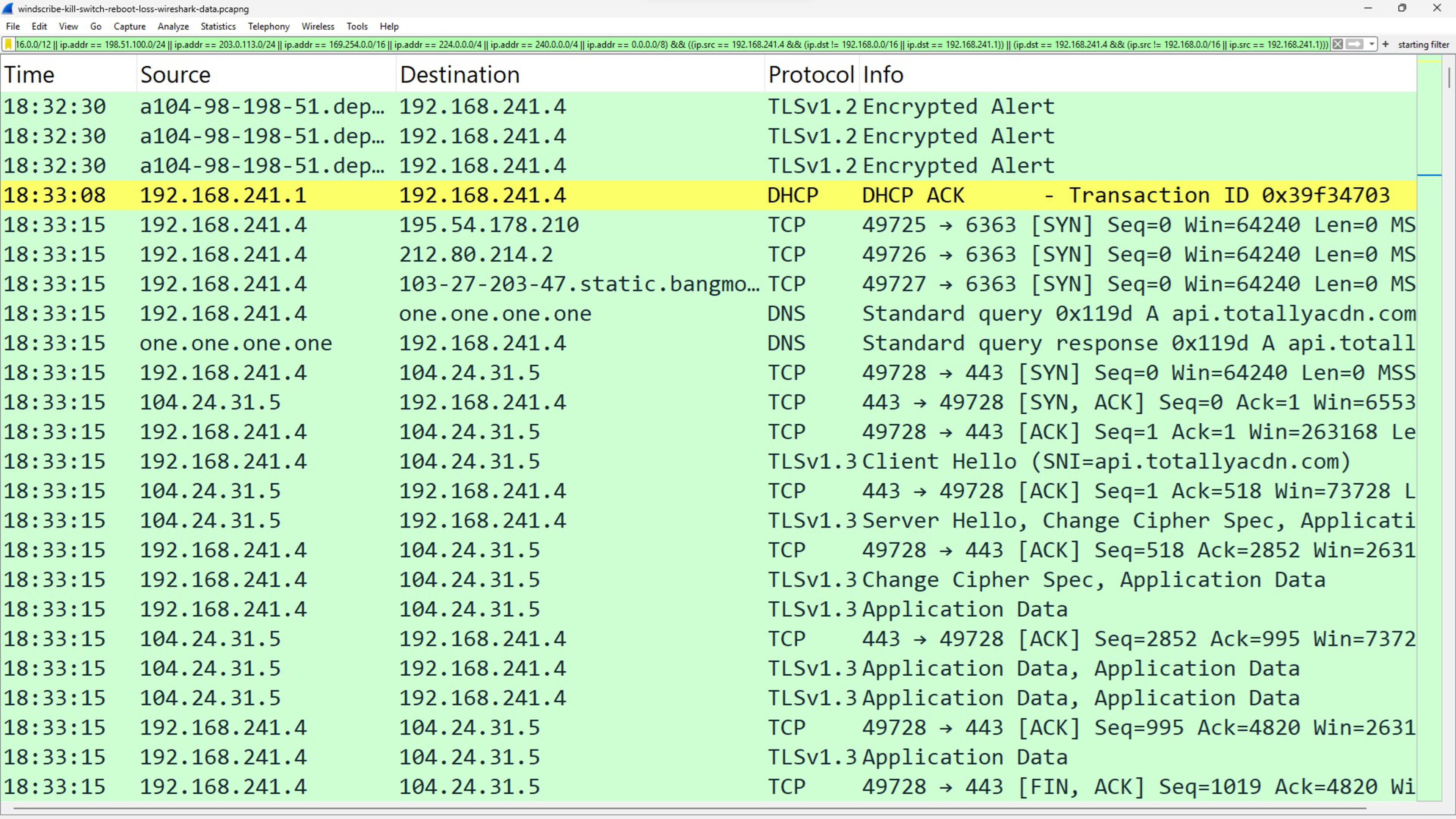Click the horizontal scrollbar at the bottom
Image resolution: width=1456 pixels, height=819 pixels.
pos(690,809)
